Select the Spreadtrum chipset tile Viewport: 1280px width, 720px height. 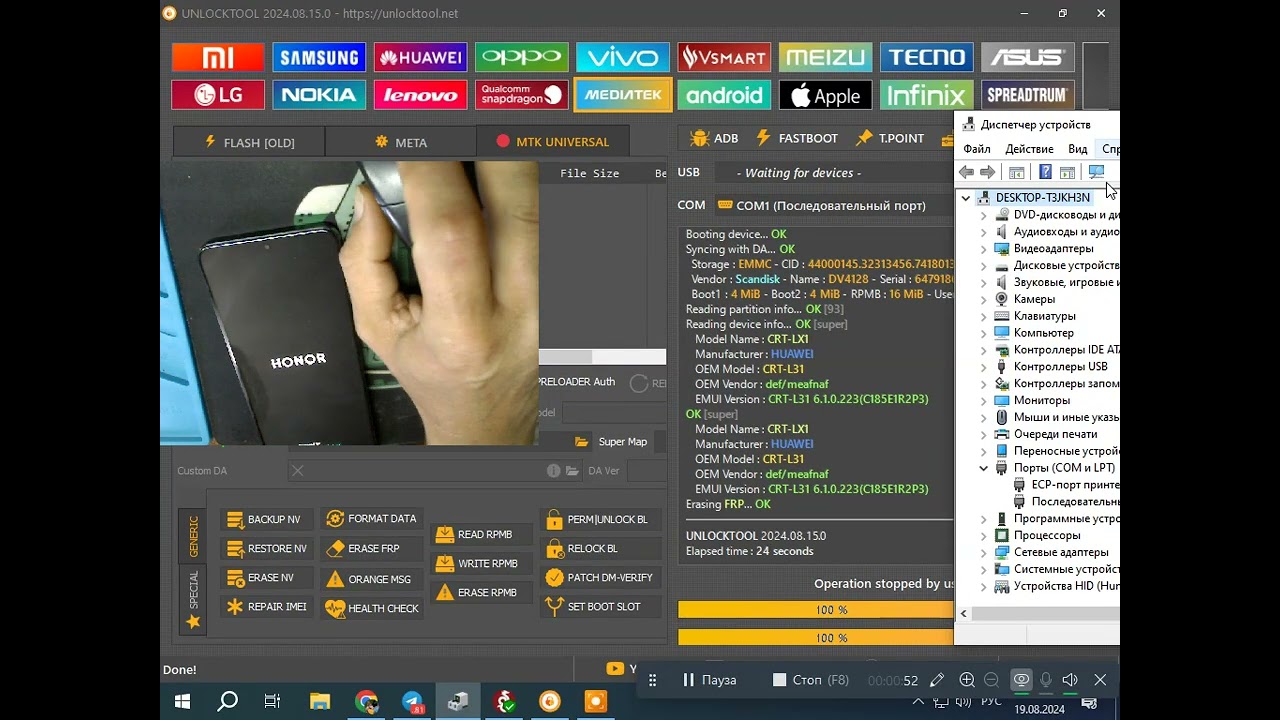coord(1027,95)
